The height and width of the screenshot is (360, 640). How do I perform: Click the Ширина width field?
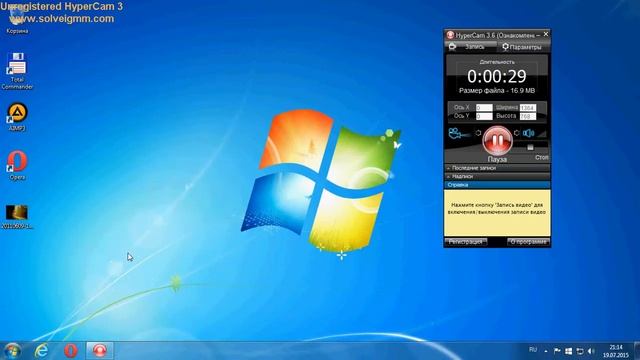click(x=527, y=108)
